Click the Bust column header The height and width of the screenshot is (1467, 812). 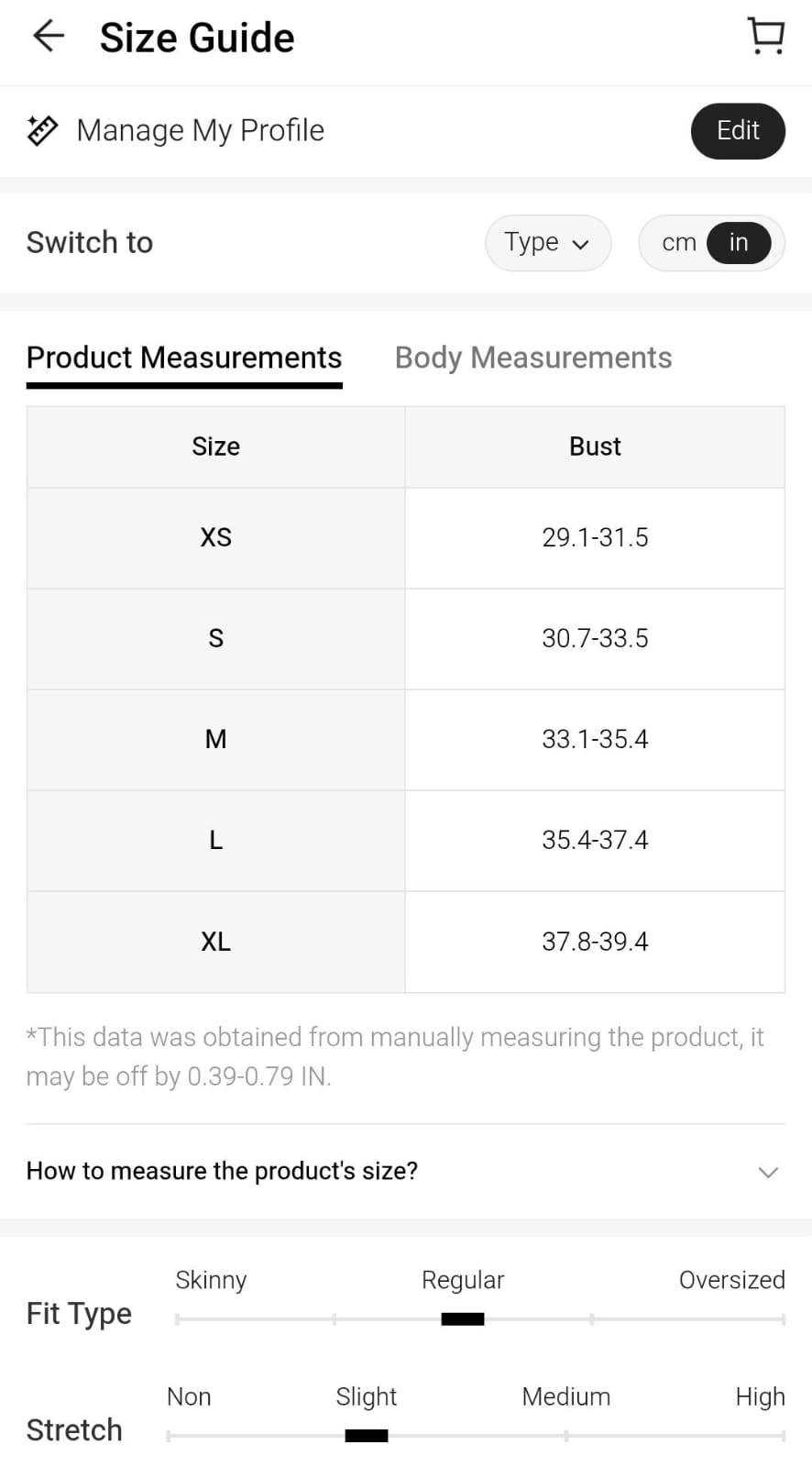[x=595, y=447]
